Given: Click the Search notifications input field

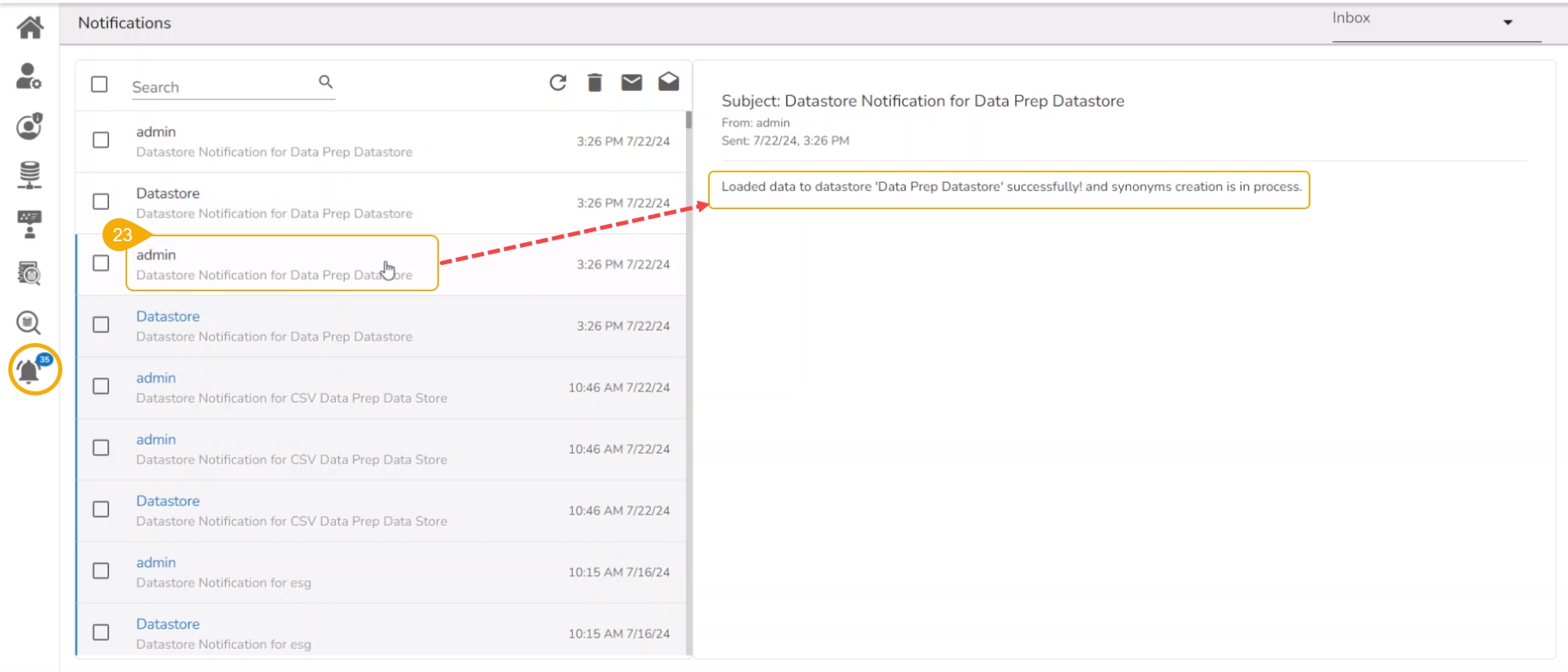Looking at the screenshot, I should 222,87.
